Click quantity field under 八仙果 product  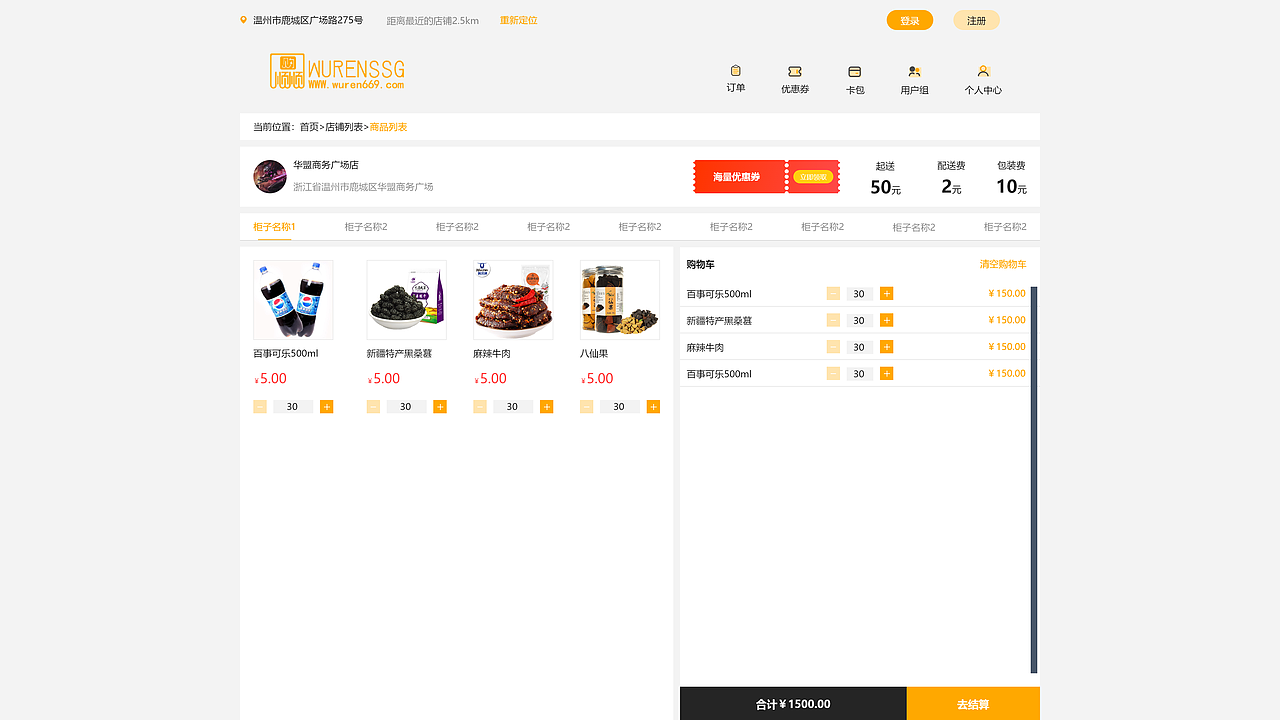coord(620,406)
